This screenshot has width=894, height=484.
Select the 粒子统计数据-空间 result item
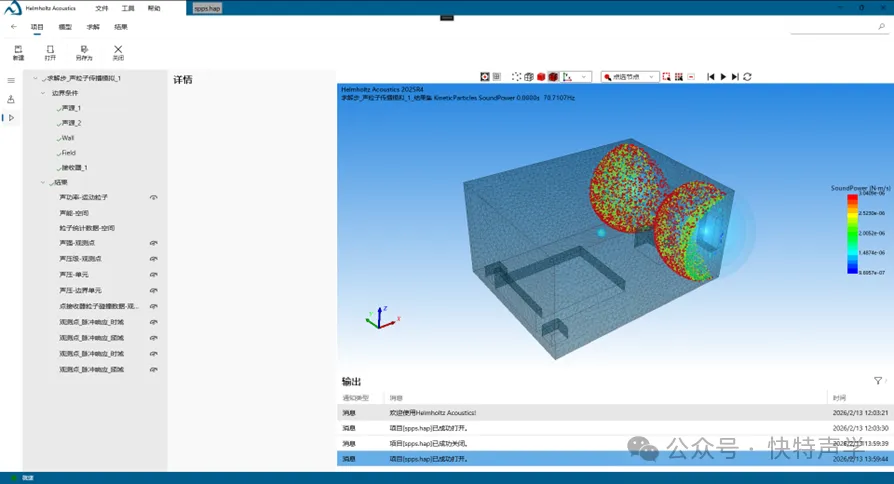click(x=87, y=228)
